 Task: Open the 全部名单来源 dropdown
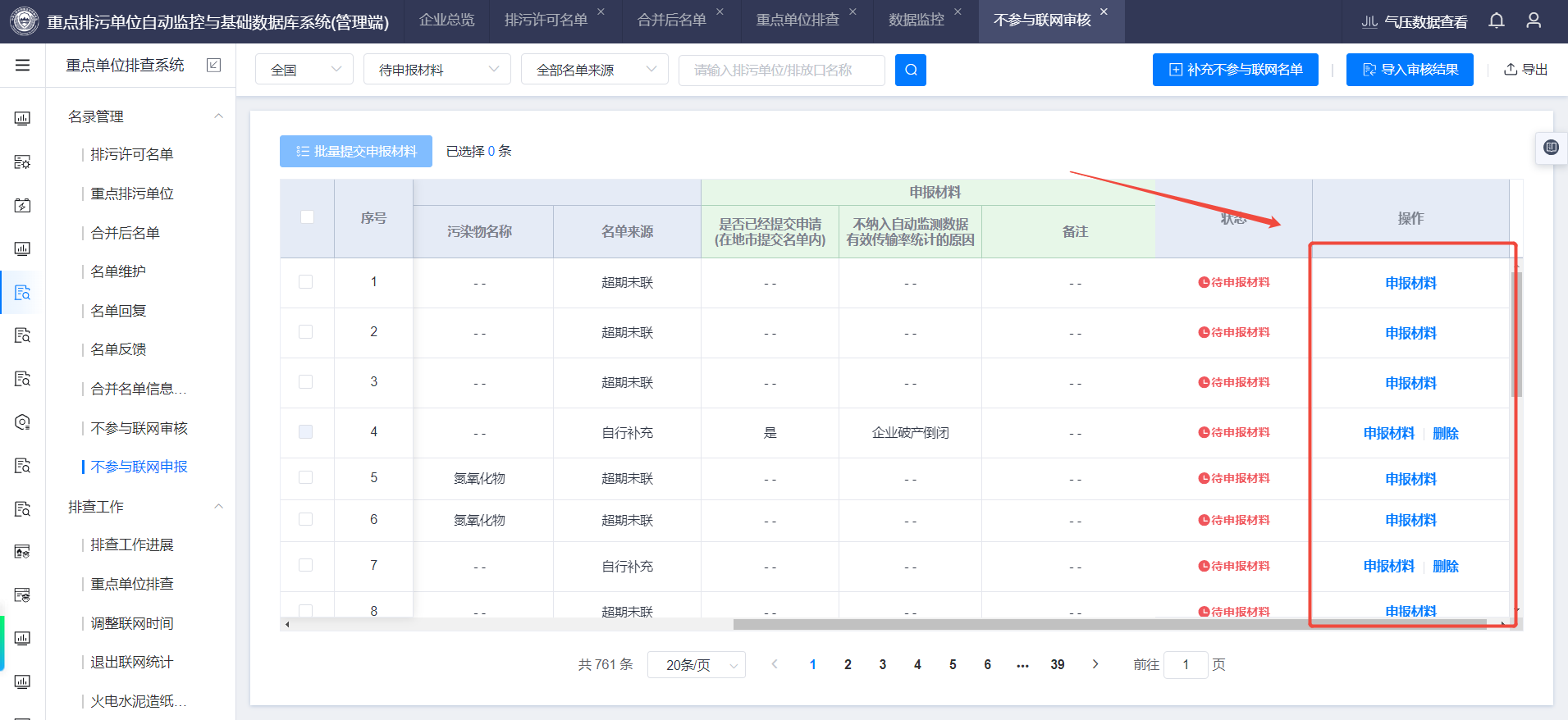point(595,70)
